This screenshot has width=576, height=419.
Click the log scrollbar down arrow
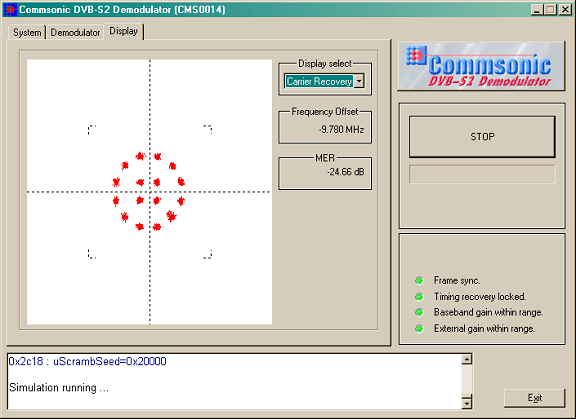click(x=467, y=403)
